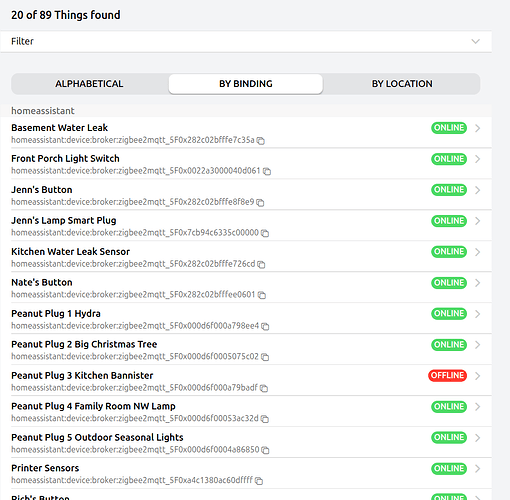Copy UID of Printer Sensors
The width and height of the screenshot is (510, 500).
coord(259,481)
